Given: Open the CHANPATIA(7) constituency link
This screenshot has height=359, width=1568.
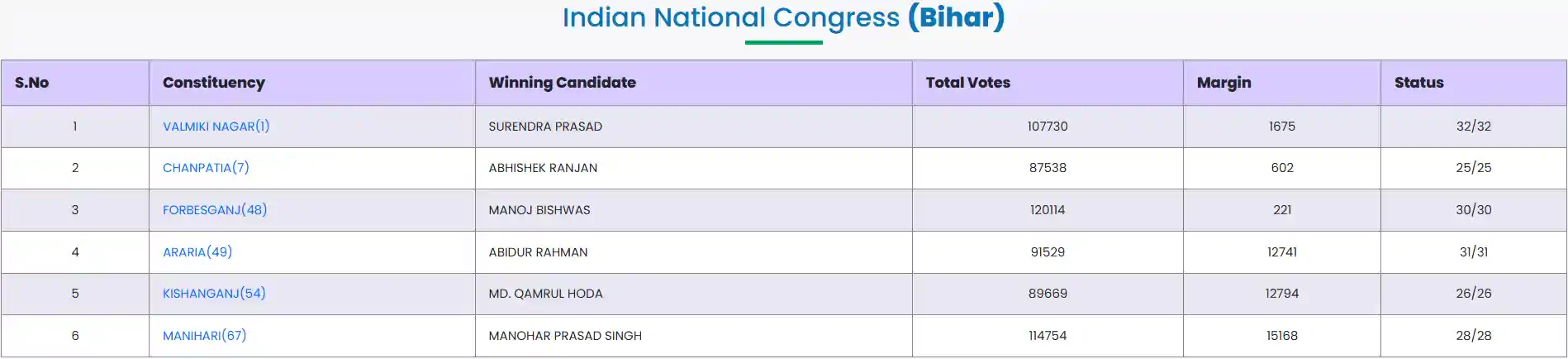Looking at the screenshot, I should pos(206,168).
